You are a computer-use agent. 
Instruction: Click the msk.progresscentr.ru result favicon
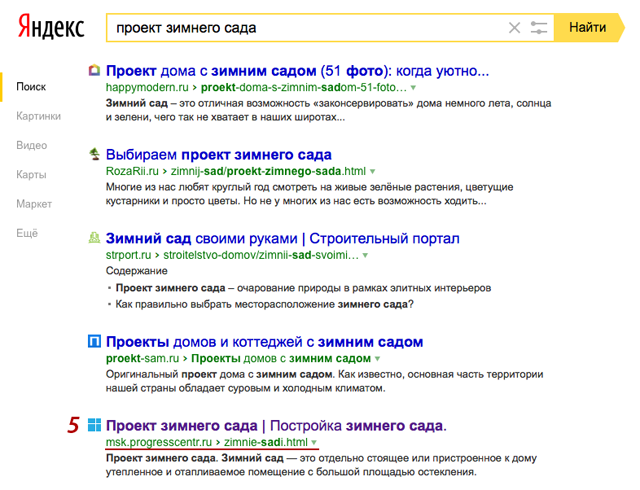coord(94,425)
